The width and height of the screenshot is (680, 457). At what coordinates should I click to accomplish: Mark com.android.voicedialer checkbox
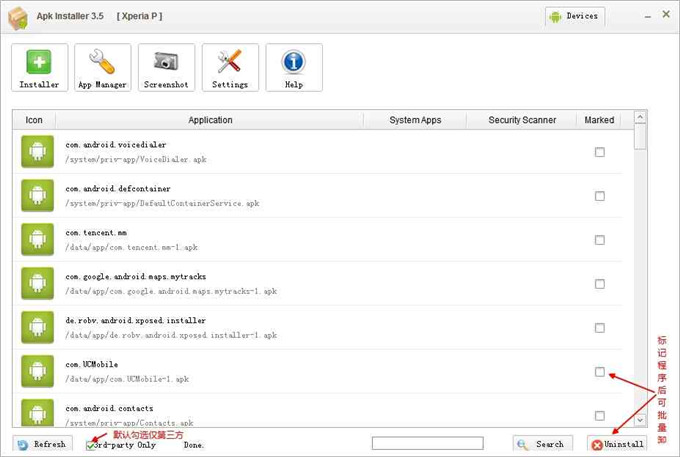coord(600,152)
